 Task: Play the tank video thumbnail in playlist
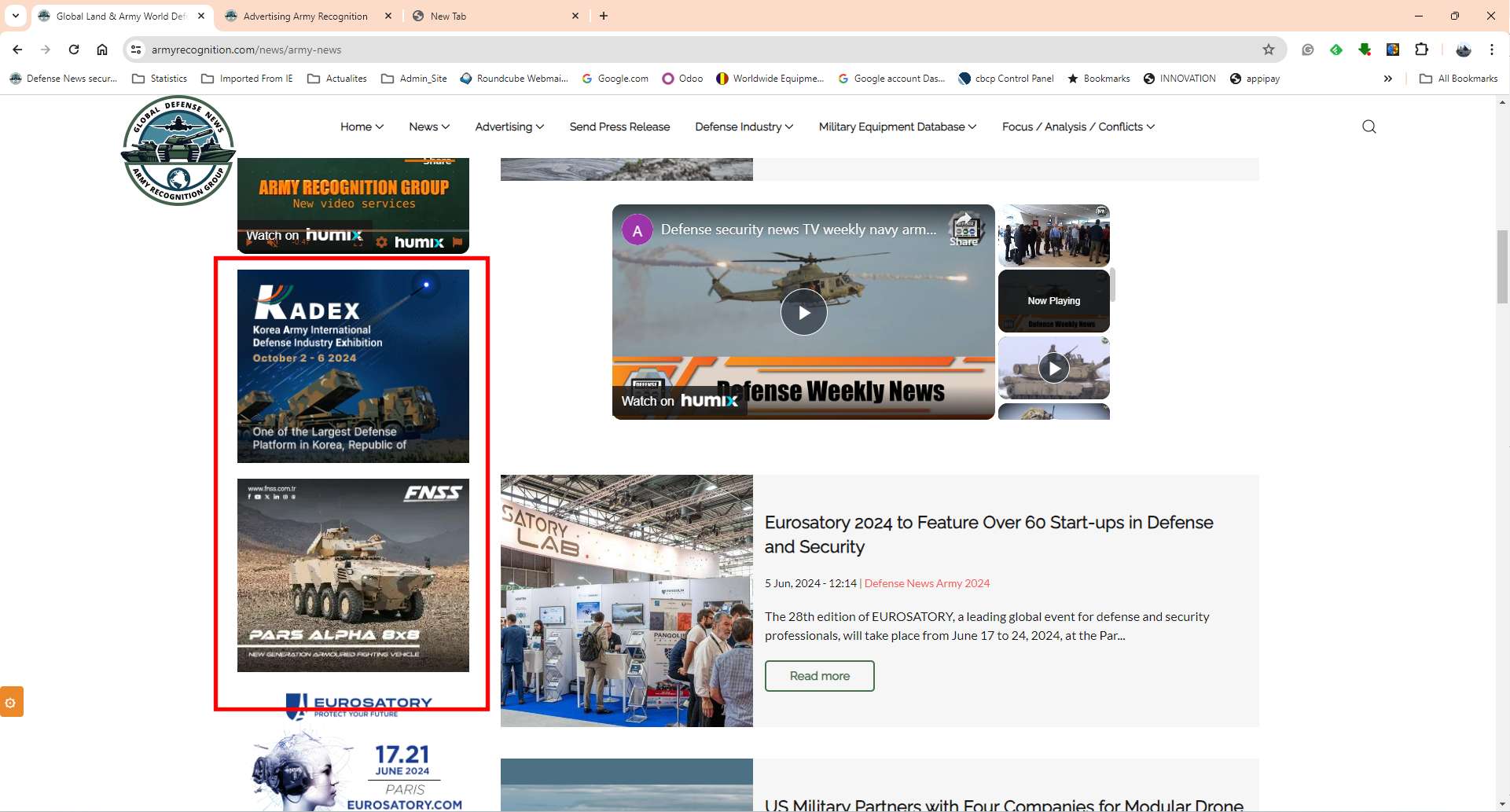point(1053,368)
